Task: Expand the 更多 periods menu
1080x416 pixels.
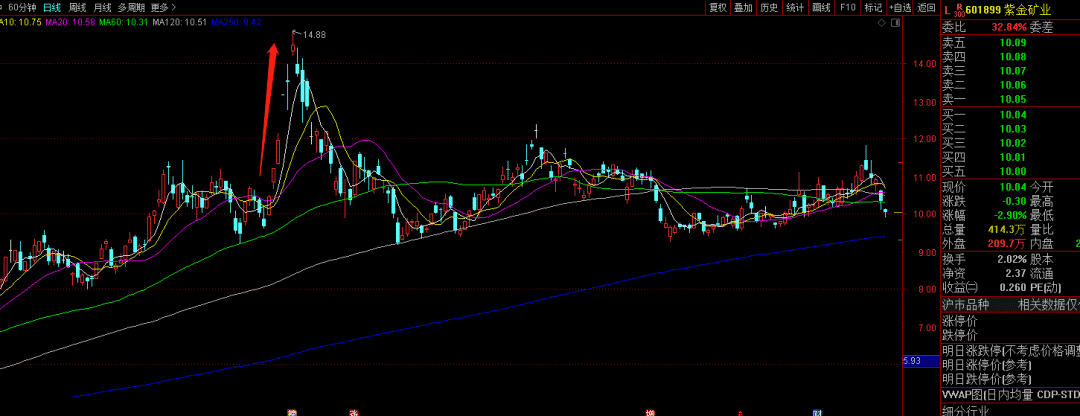Action: click(x=163, y=8)
